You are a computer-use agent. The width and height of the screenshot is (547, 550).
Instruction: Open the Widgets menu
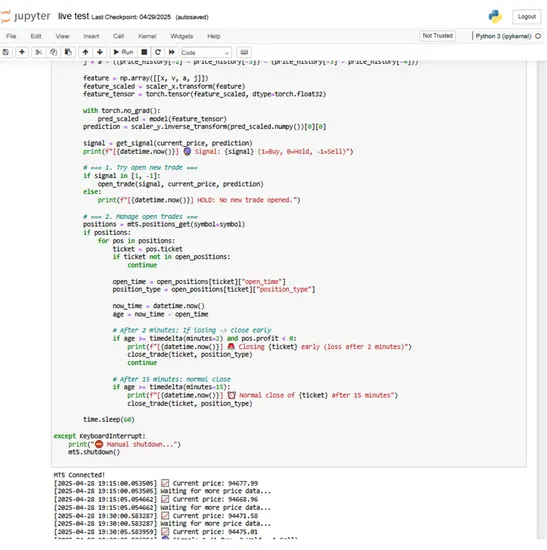(182, 36)
